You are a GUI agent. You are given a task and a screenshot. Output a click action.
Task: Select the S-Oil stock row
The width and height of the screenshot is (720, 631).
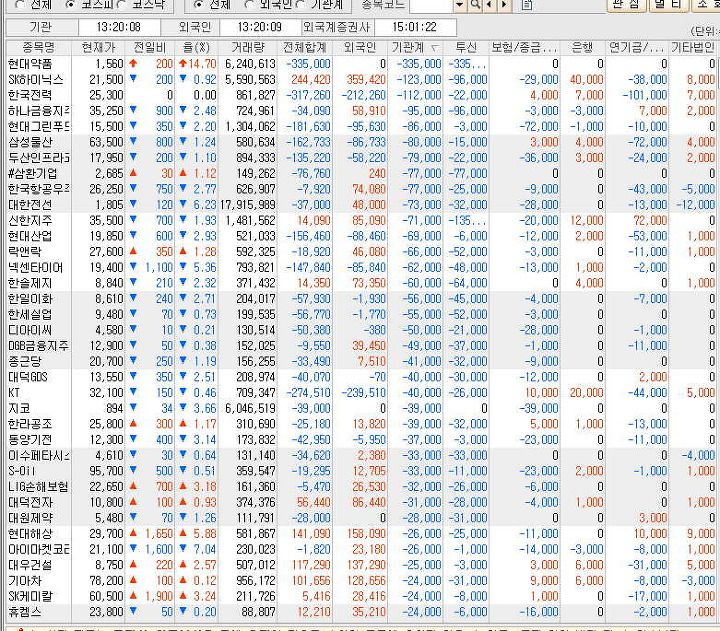click(360, 471)
